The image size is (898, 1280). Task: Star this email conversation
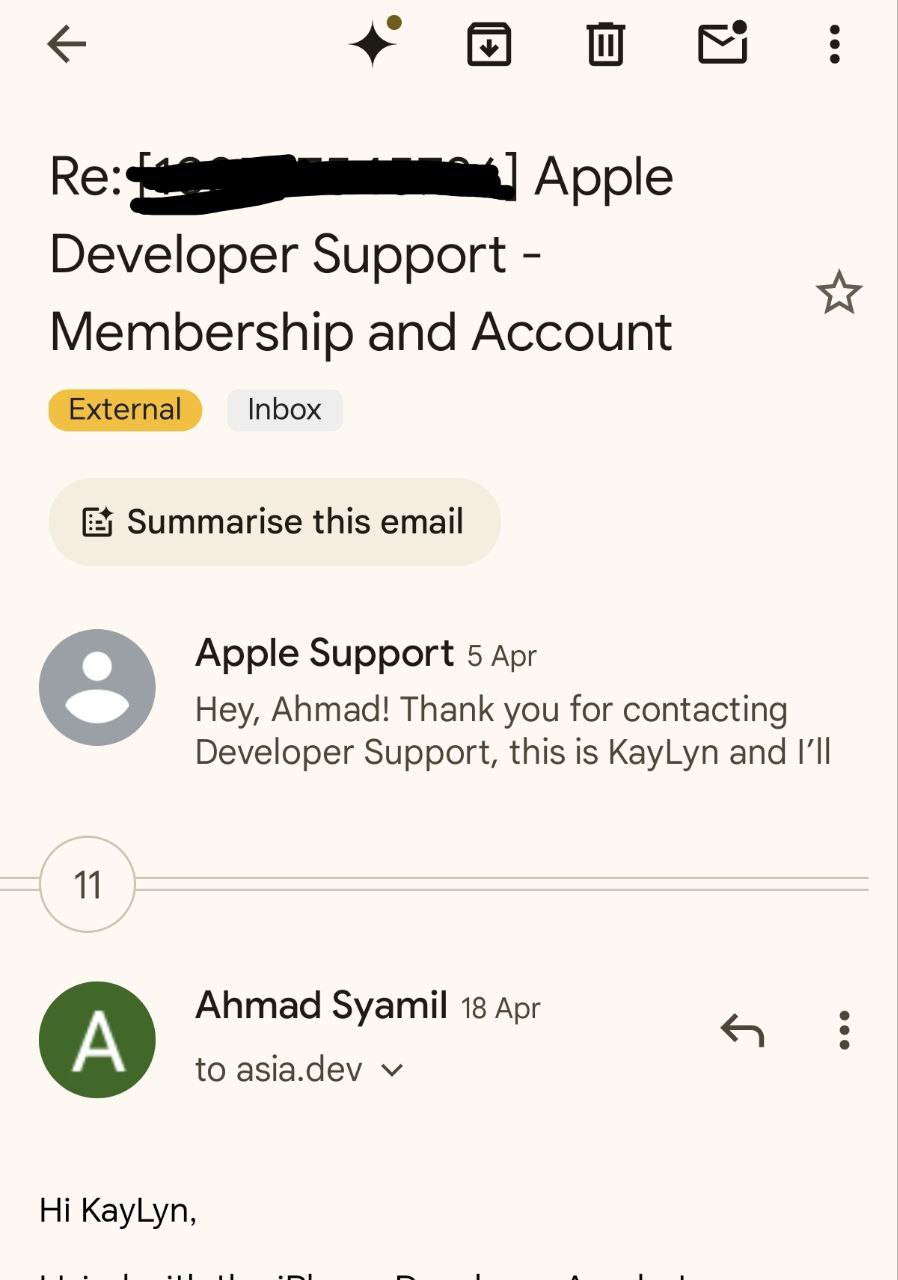pos(838,293)
